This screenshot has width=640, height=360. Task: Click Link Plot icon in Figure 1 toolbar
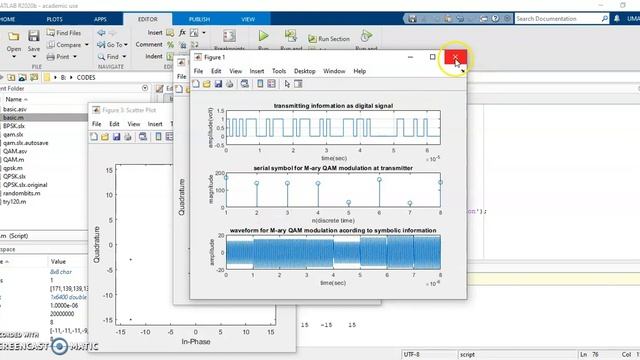244,84
